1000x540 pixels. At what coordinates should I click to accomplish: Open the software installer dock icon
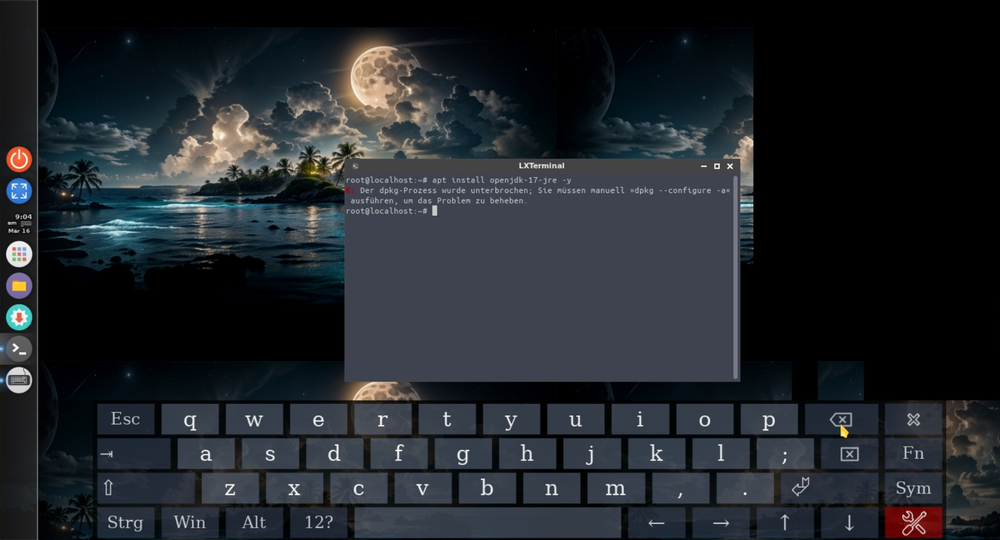pyautogui.click(x=19, y=317)
